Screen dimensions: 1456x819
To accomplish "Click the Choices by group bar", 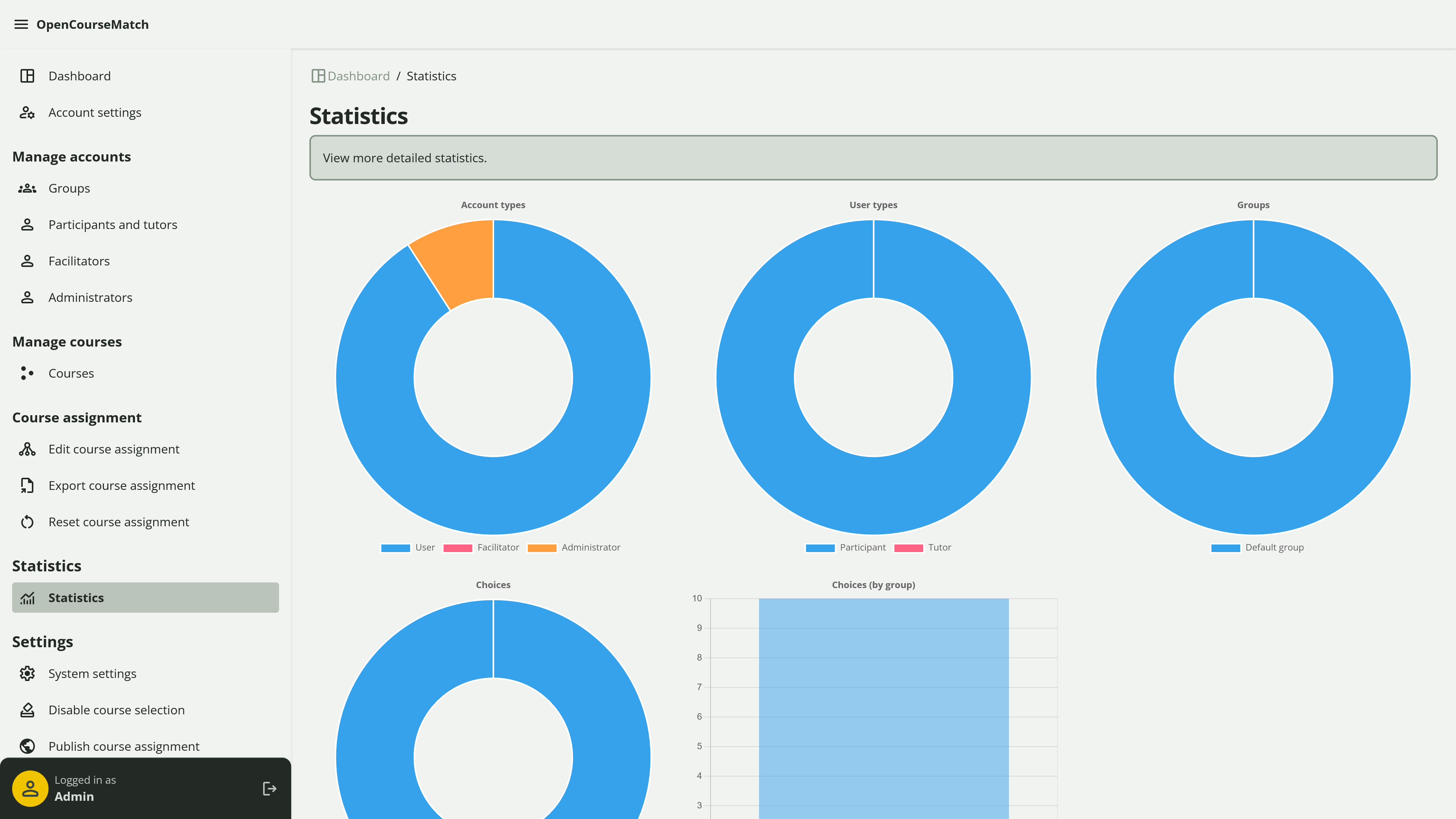I will pyautogui.click(x=883, y=708).
